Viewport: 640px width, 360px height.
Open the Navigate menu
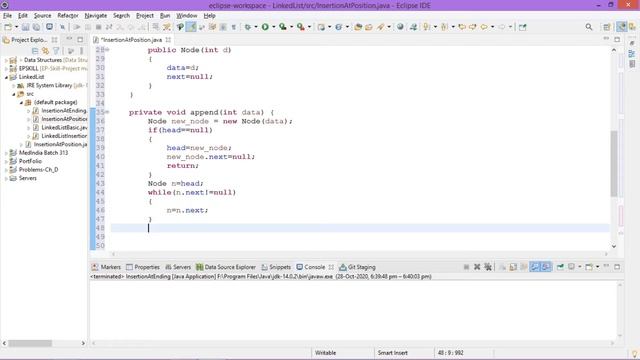pyautogui.click(x=96, y=16)
